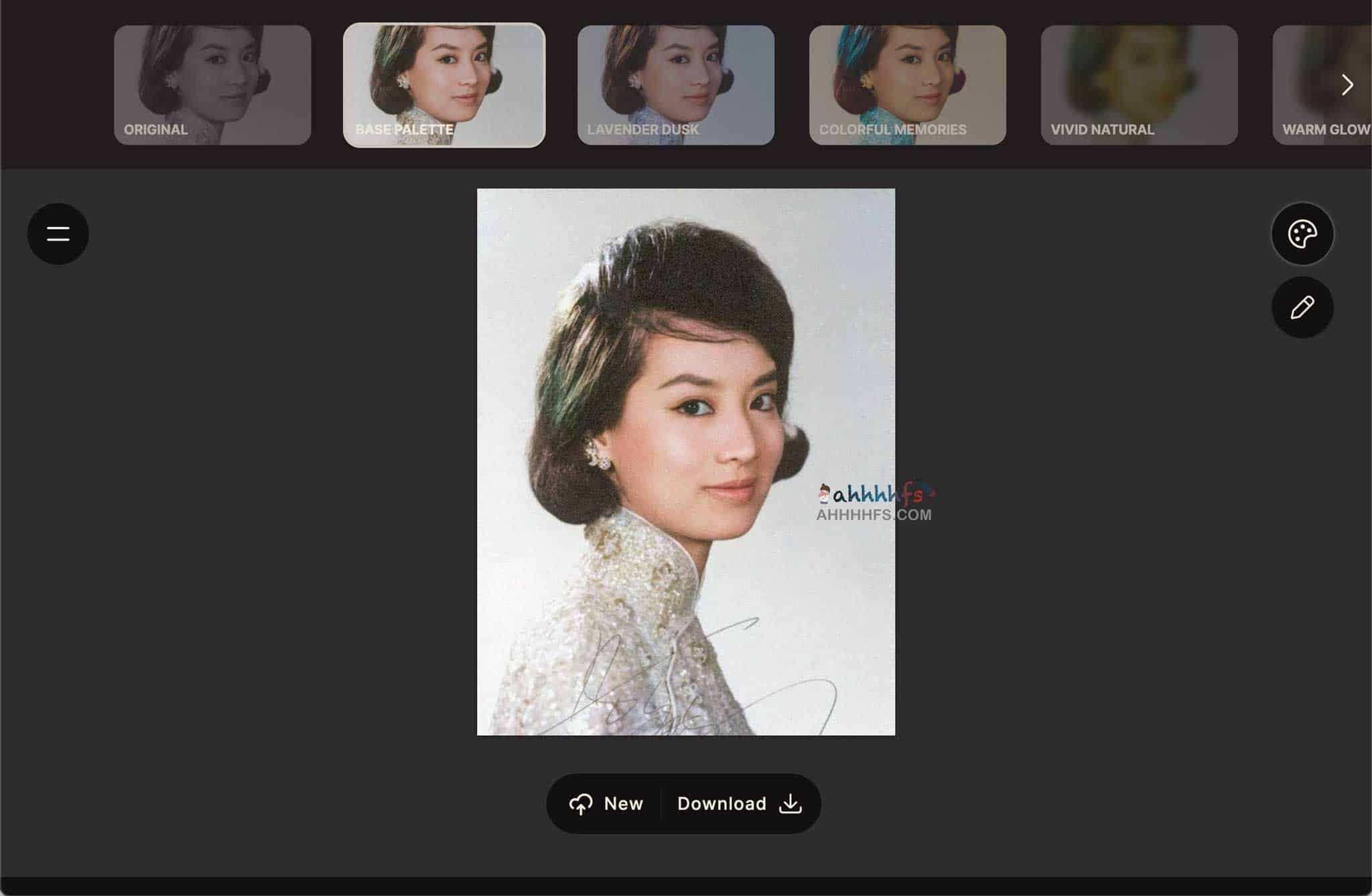
Task: Open the color palette panel icon
Action: point(1302,234)
